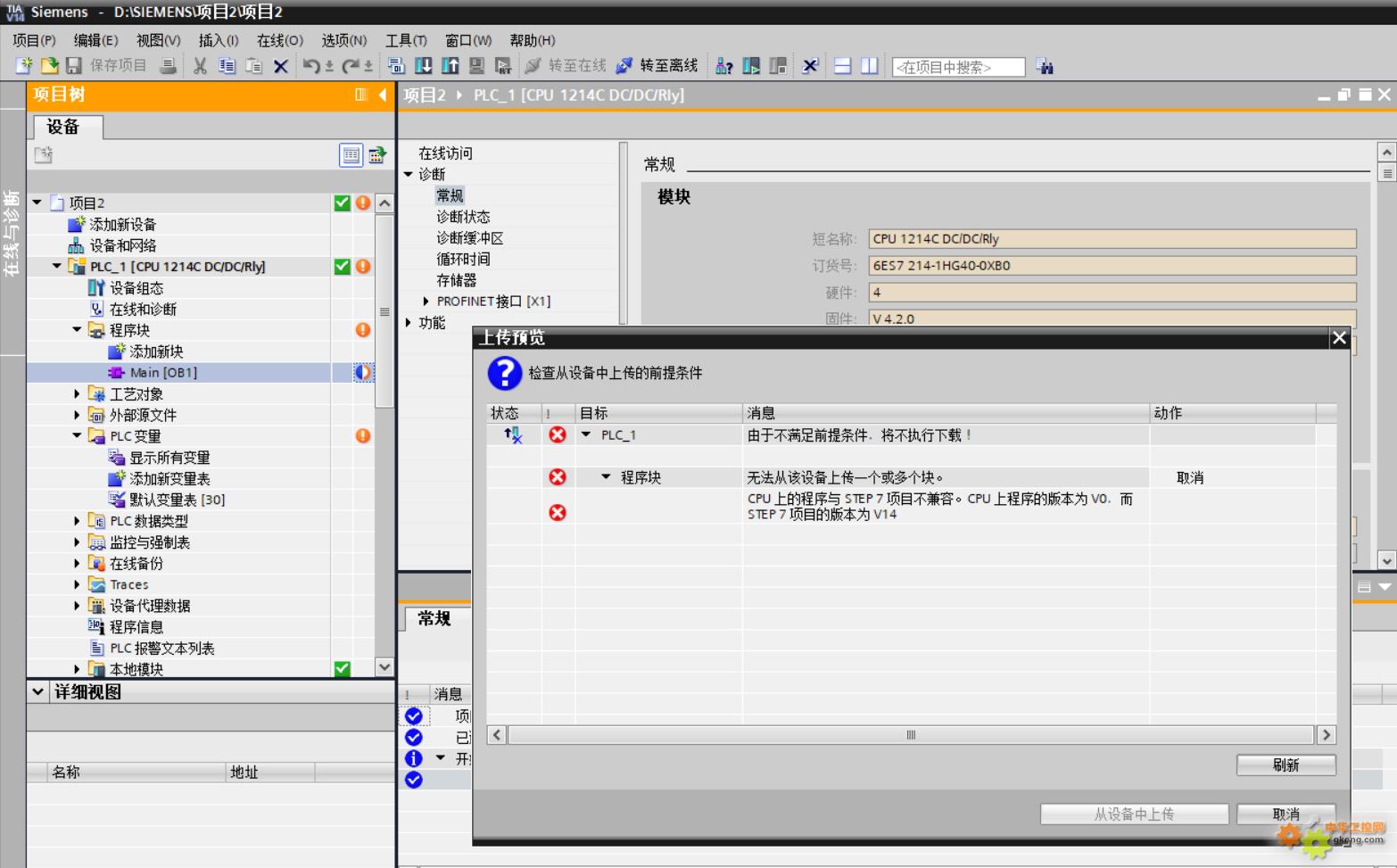Click the copy toolbar icon

click(x=227, y=66)
